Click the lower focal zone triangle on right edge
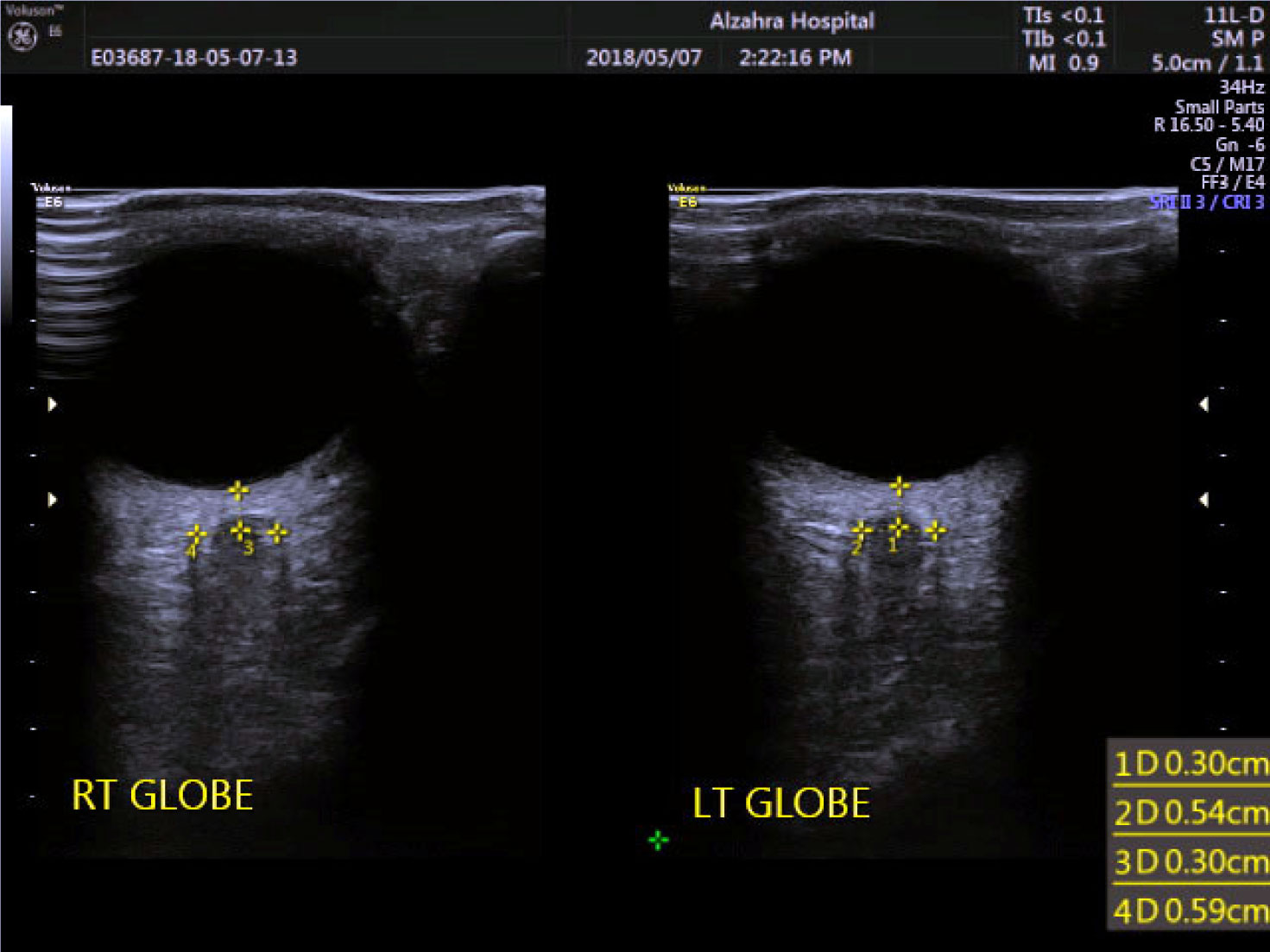Image resolution: width=1270 pixels, height=952 pixels. (1204, 499)
